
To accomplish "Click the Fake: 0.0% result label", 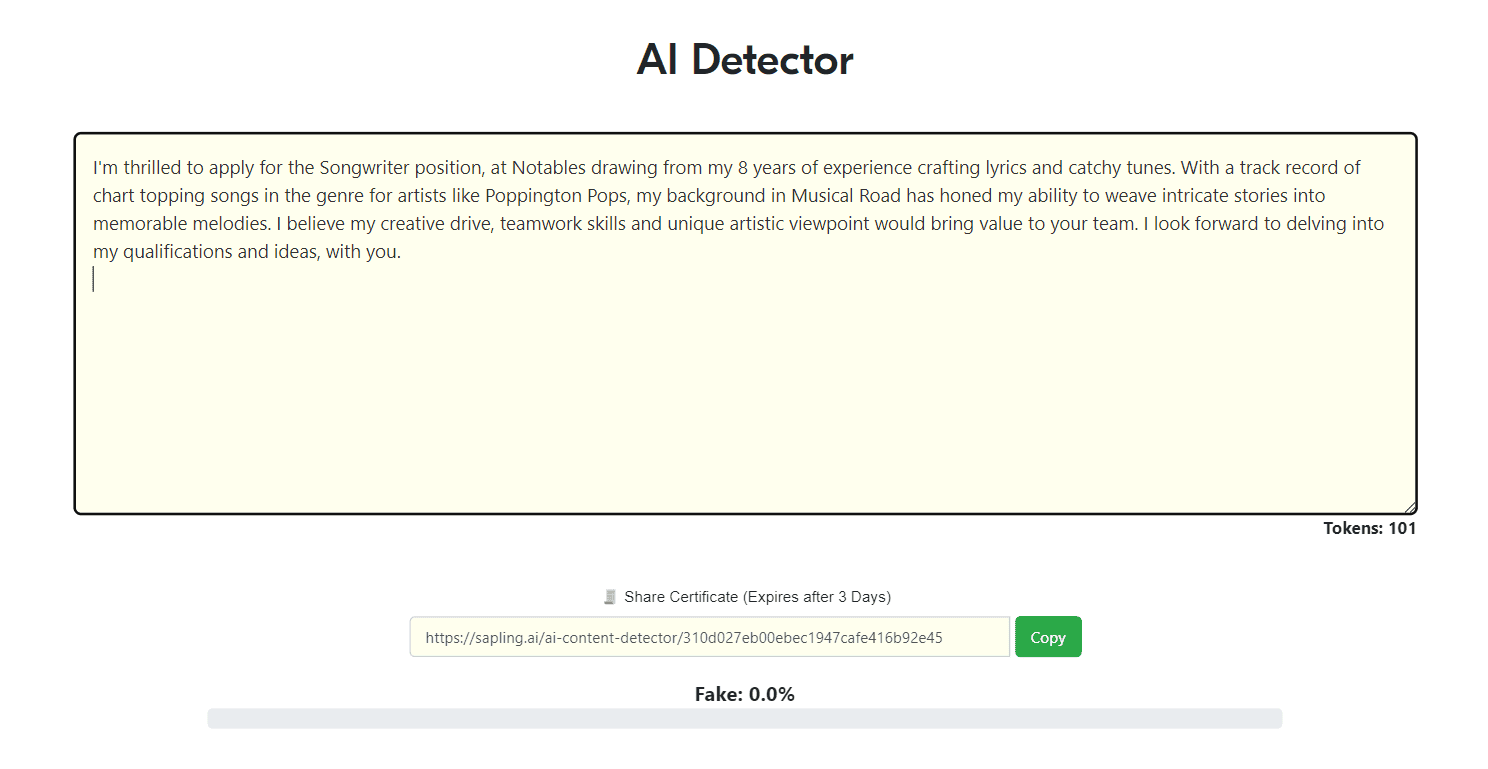I will (x=744, y=694).
